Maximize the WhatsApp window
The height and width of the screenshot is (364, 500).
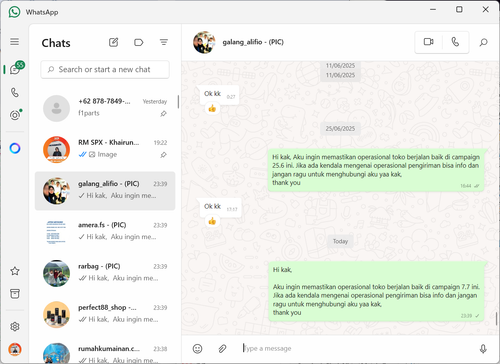(x=459, y=9)
